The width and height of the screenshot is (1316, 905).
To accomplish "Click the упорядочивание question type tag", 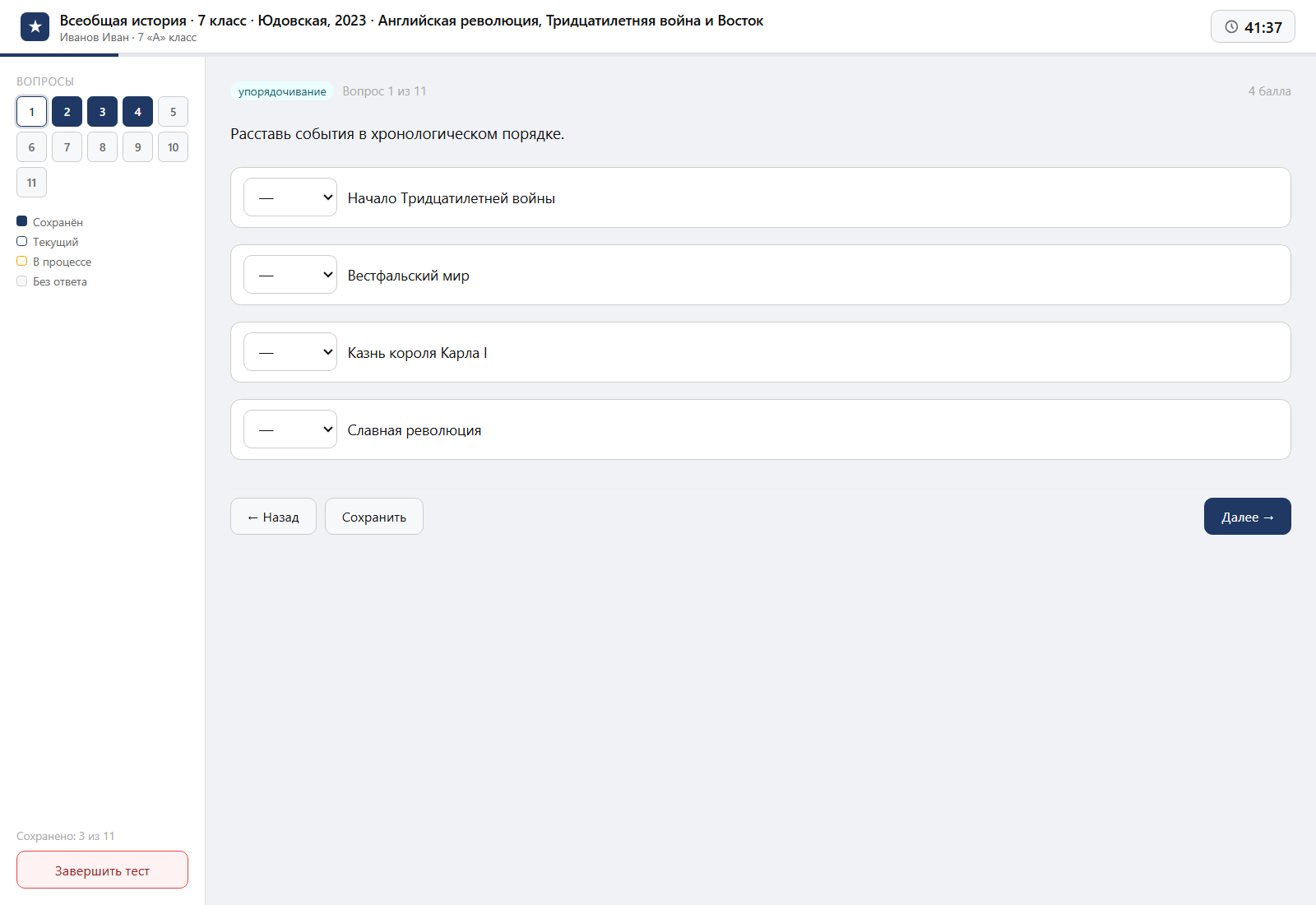I will point(282,91).
